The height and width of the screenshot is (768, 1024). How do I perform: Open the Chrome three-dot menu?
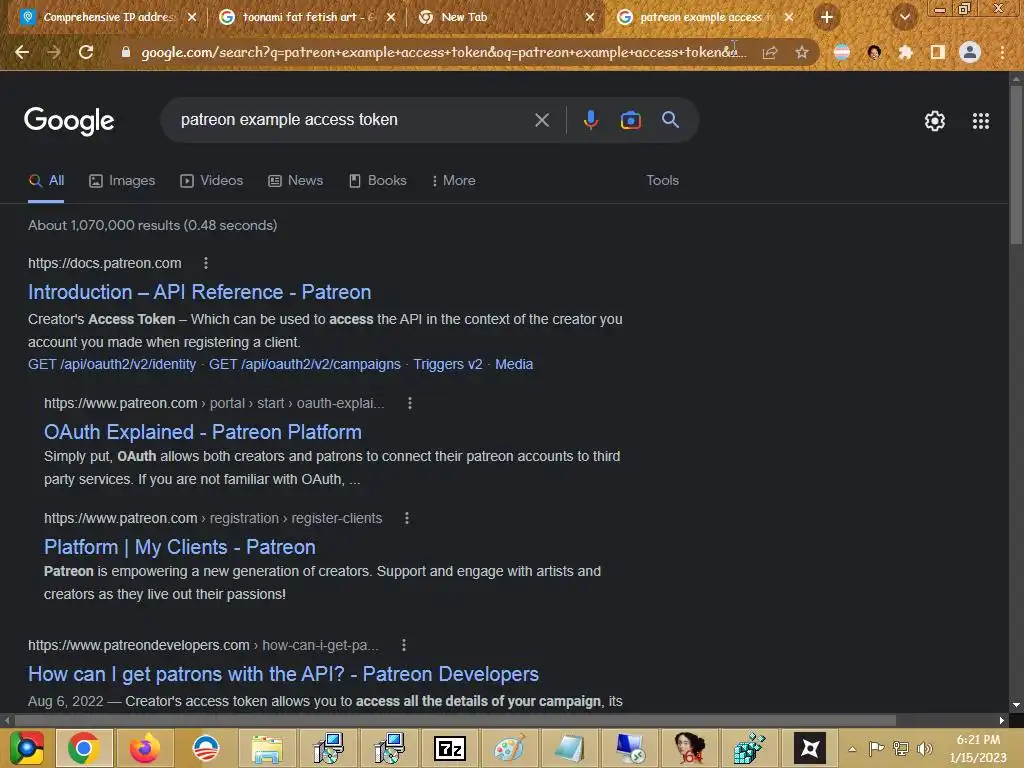1002,52
